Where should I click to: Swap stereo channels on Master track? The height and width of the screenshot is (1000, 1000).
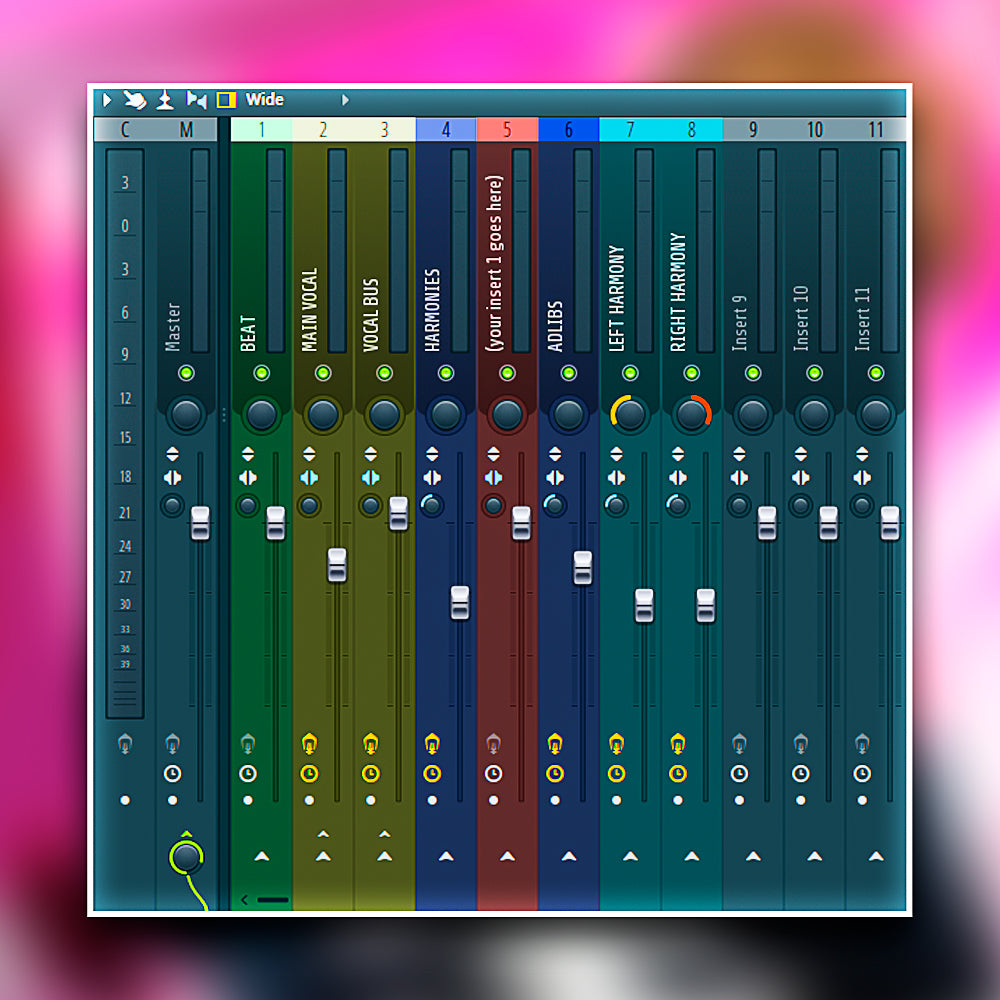[172, 478]
